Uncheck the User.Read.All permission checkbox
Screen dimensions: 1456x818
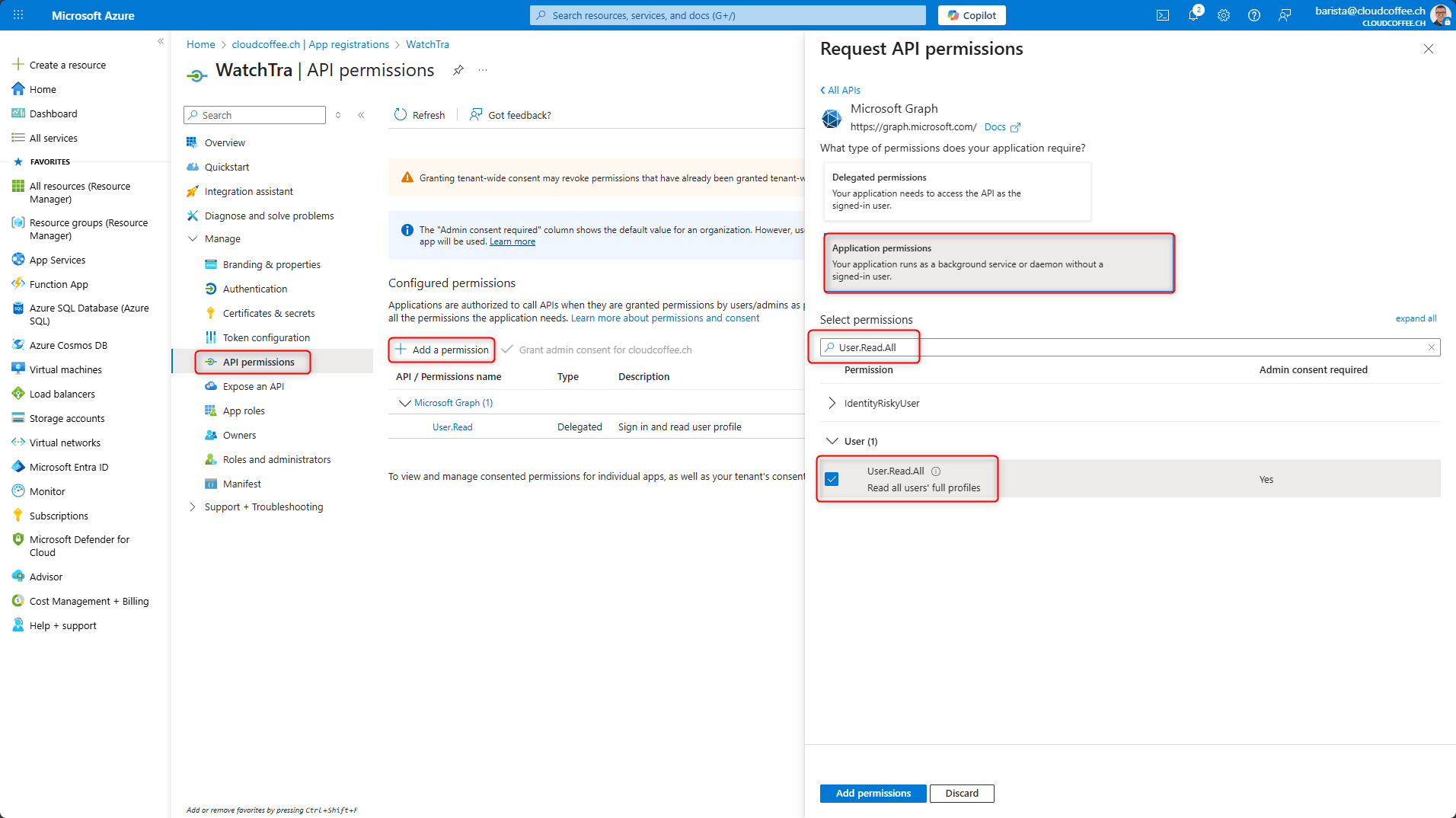tap(832, 479)
